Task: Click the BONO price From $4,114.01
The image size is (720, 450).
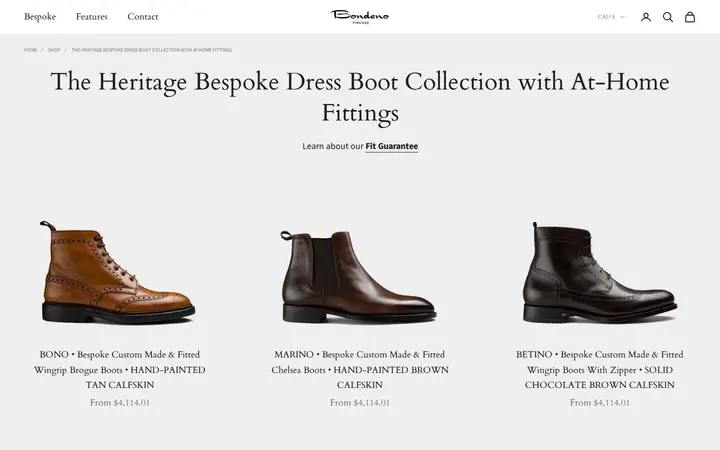Action: [x=119, y=403]
